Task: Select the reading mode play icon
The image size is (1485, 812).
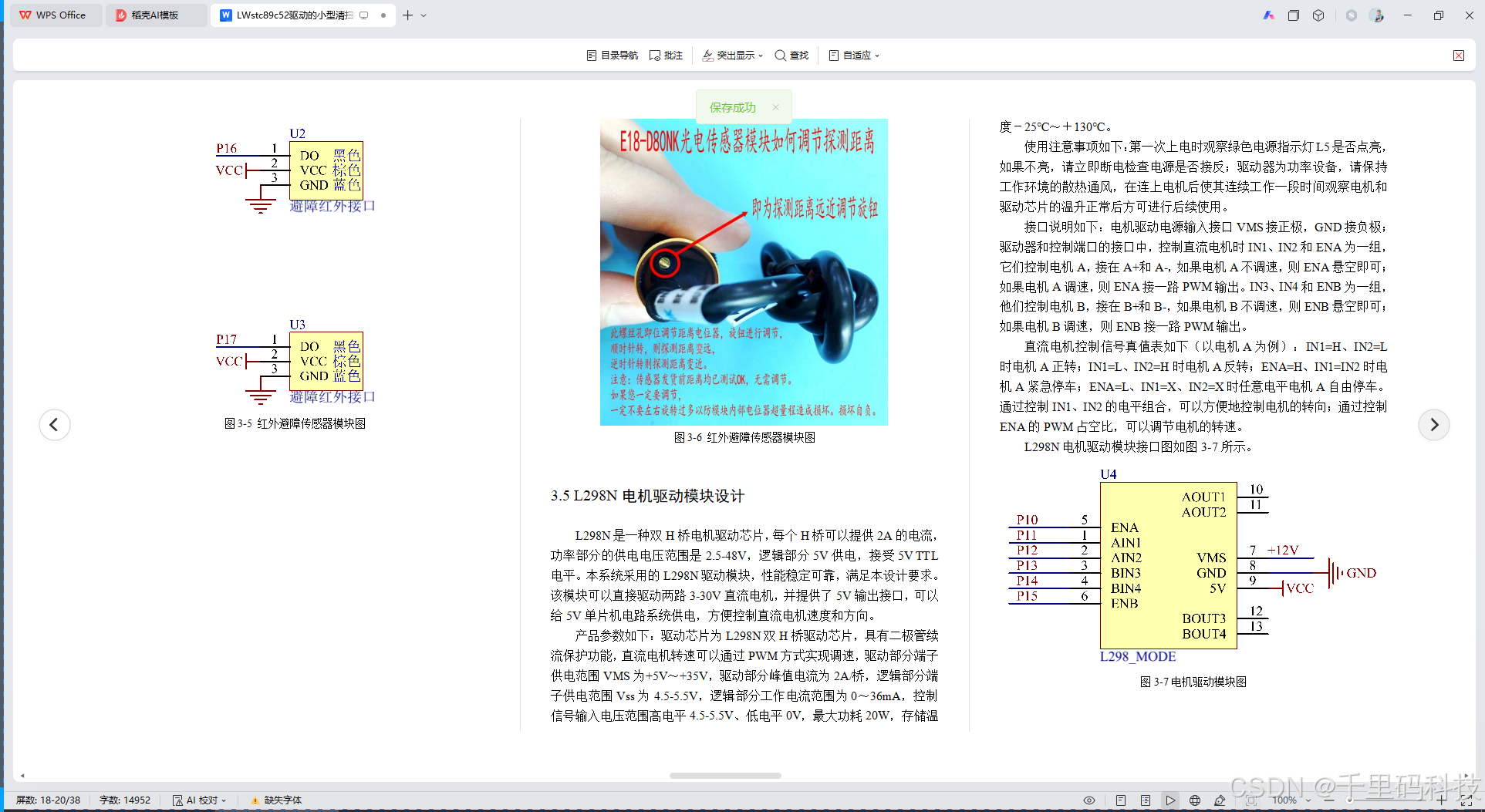Action: tap(1170, 800)
